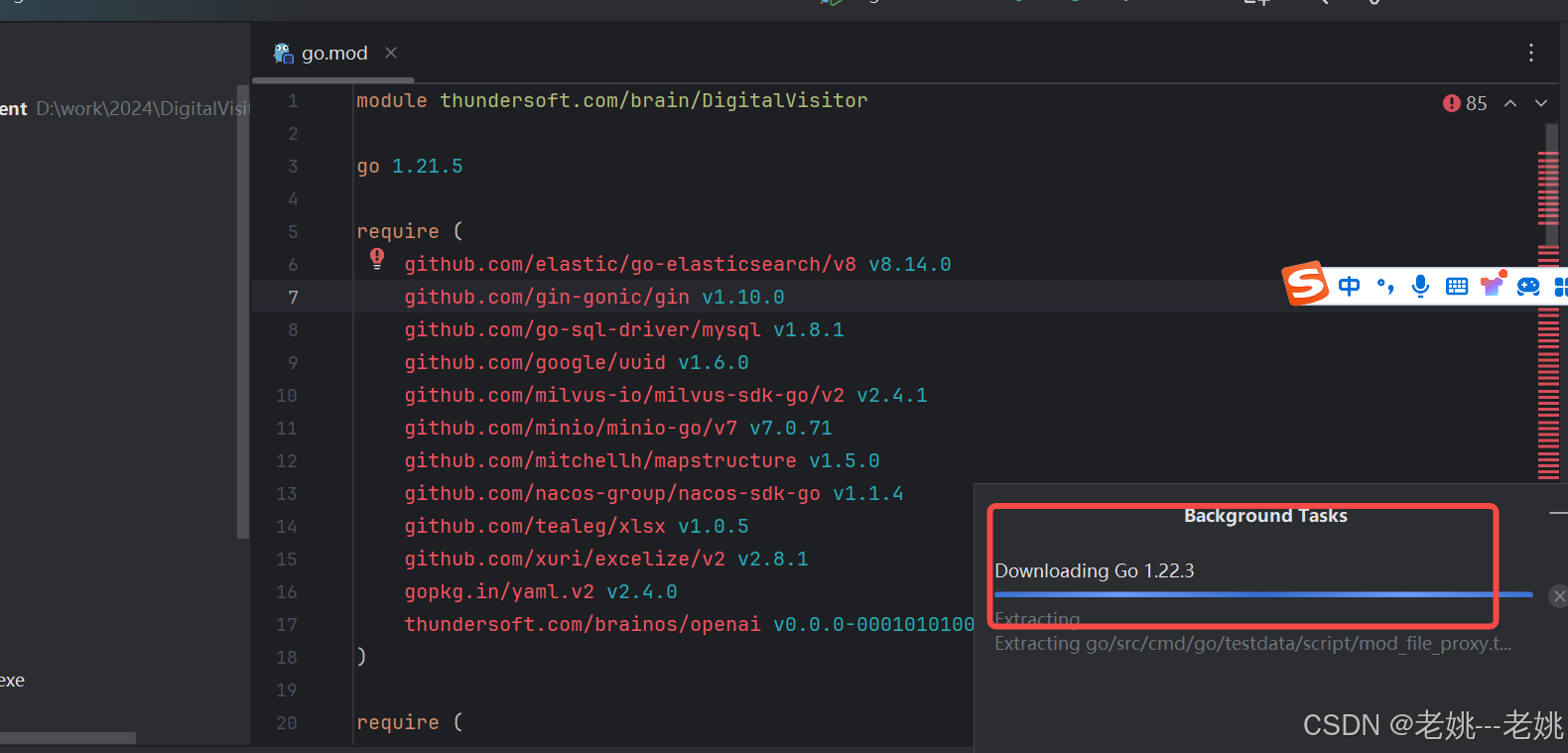1568x753 pixels.
Task: Click version v8.14.0 on line 6
Action: pos(910,264)
